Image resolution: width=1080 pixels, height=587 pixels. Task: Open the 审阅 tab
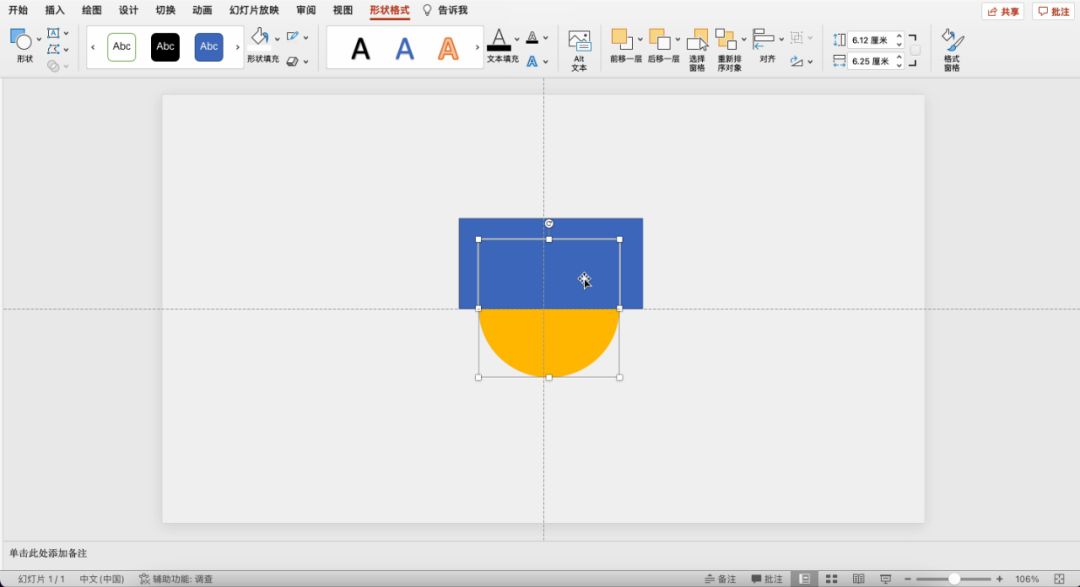click(306, 10)
